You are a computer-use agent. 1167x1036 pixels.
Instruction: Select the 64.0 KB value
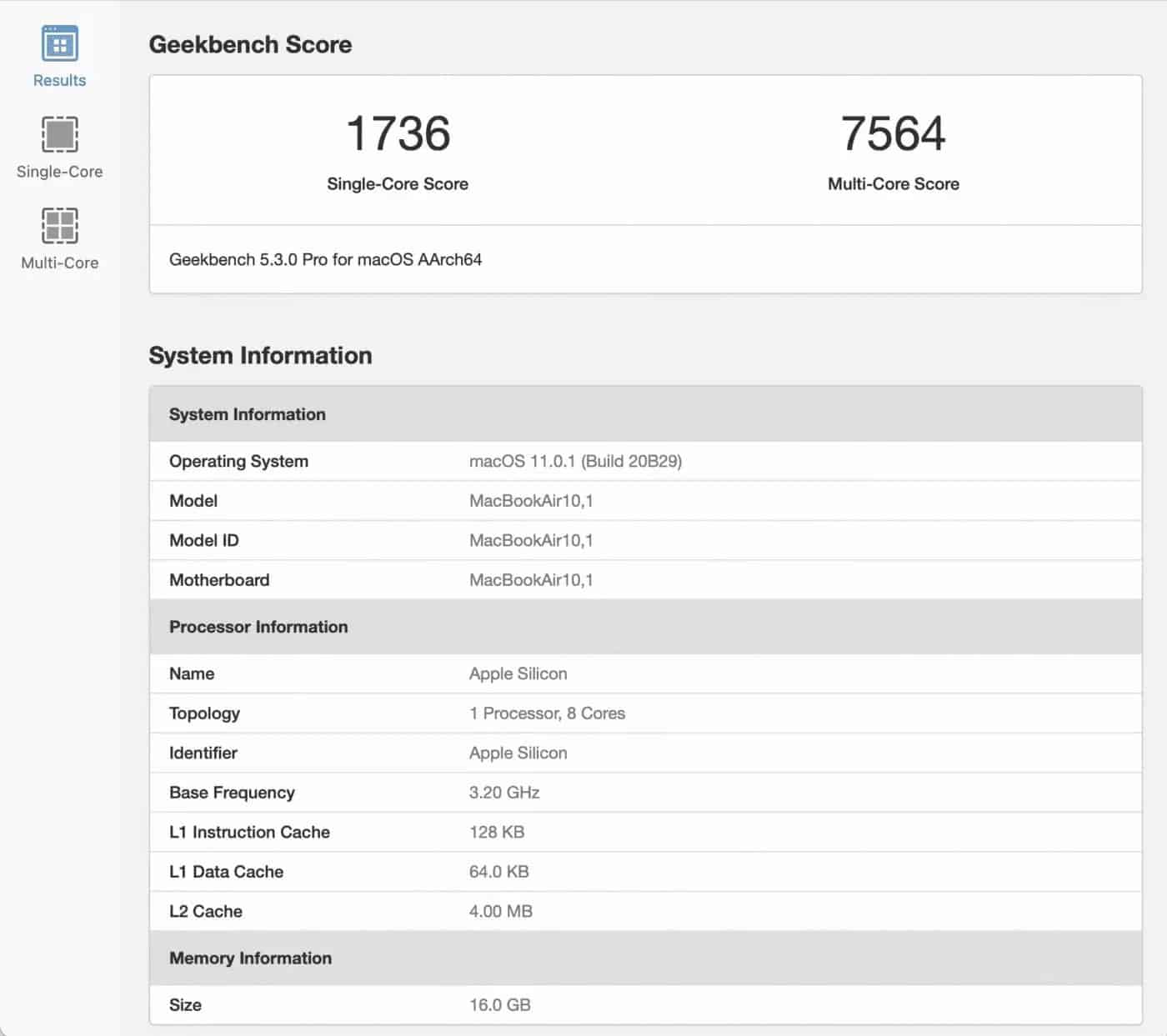point(498,872)
